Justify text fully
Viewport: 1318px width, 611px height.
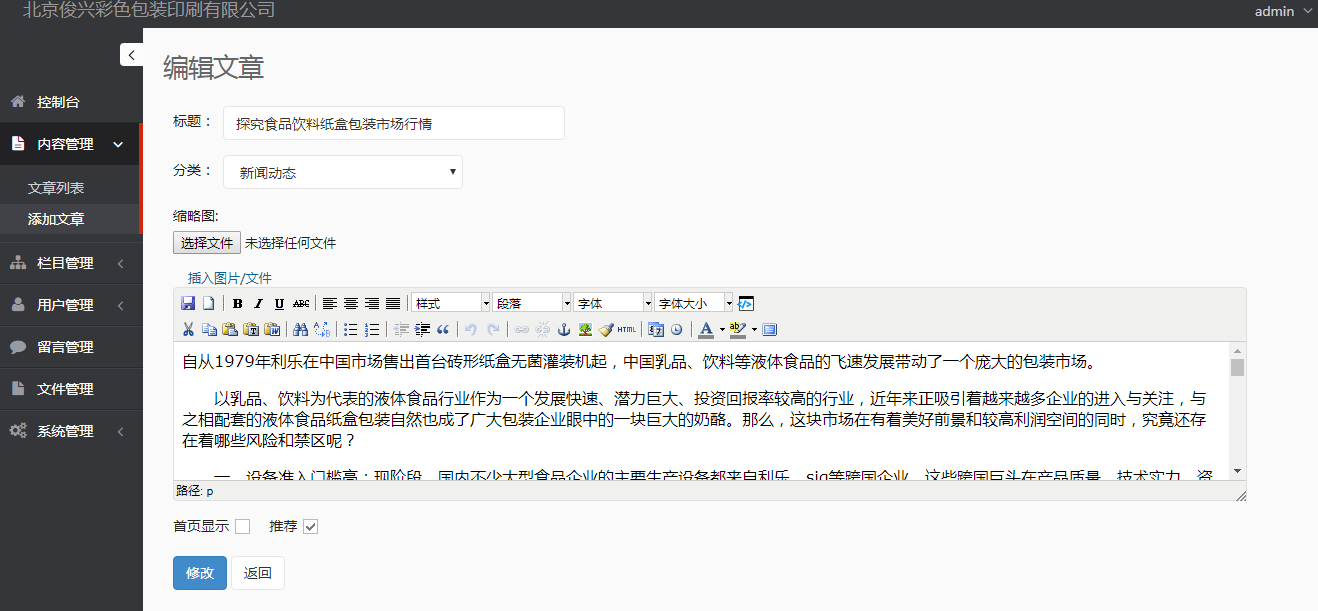pos(393,303)
